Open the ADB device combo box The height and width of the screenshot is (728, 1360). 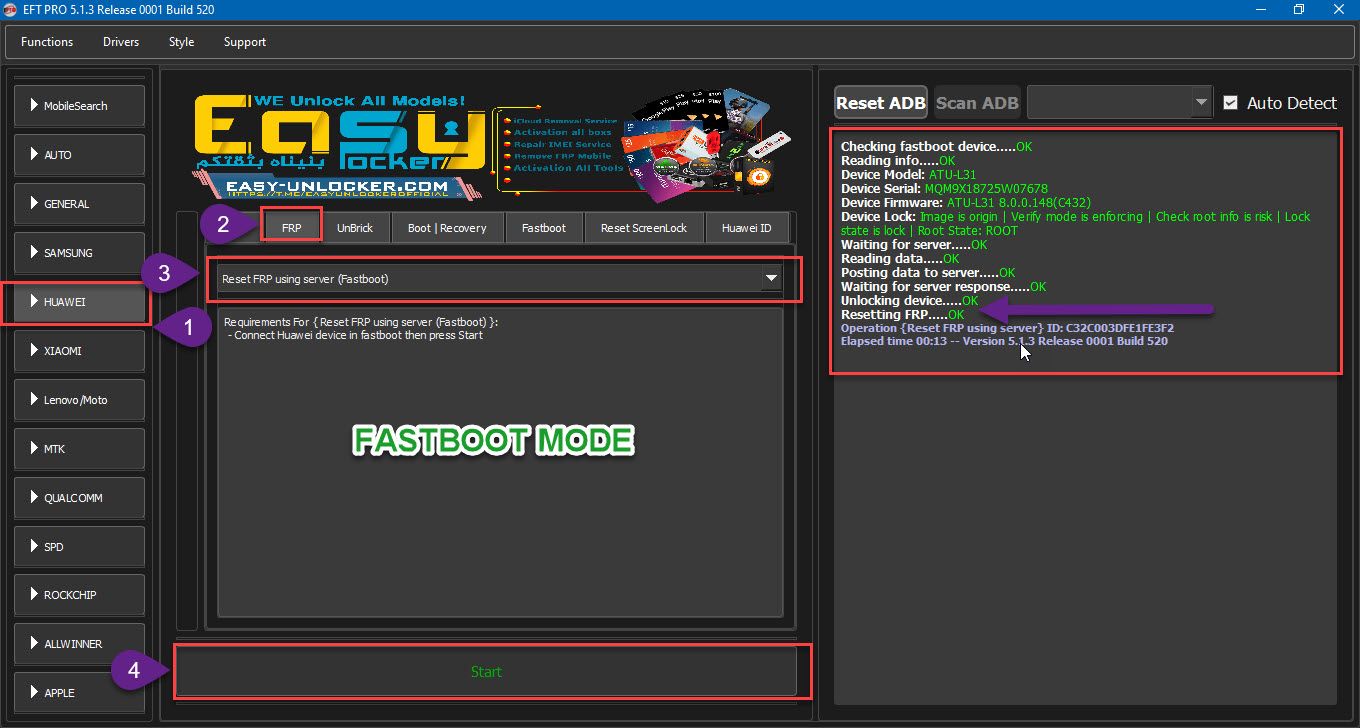(x=1119, y=102)
